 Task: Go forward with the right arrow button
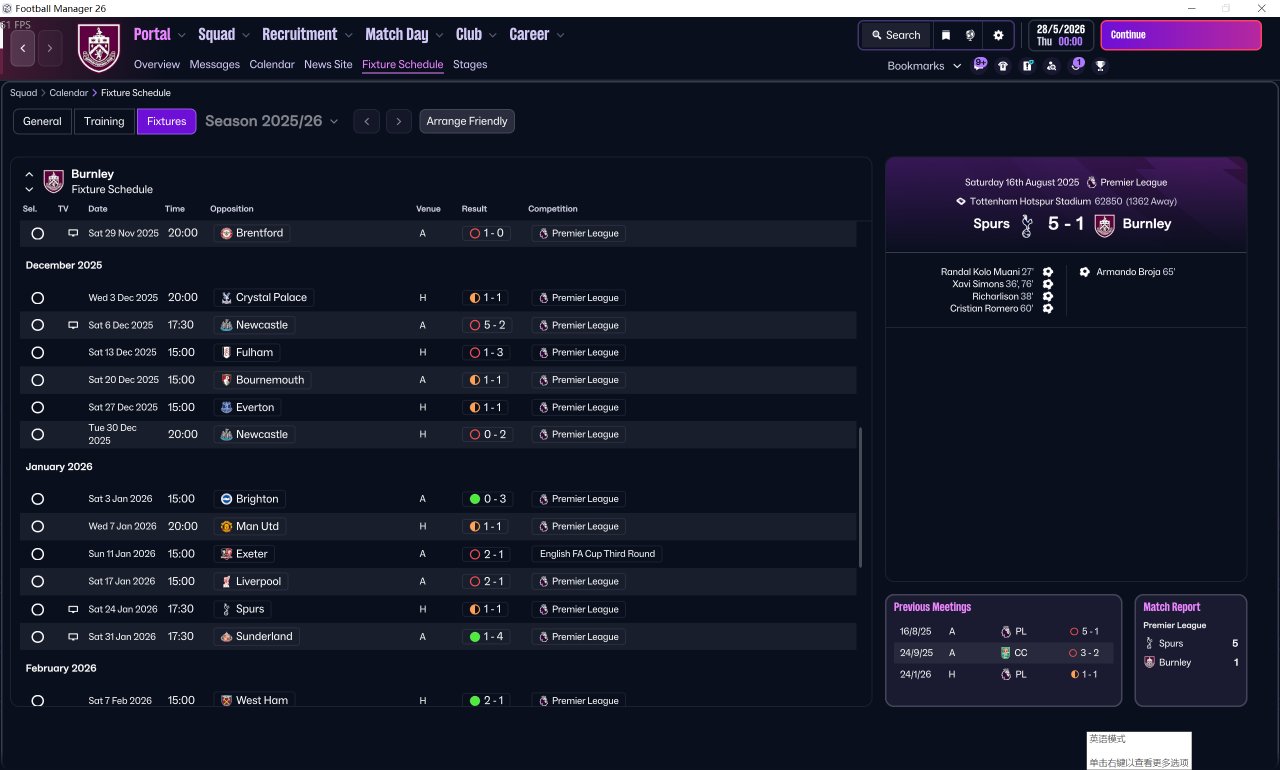click(50, 48)
